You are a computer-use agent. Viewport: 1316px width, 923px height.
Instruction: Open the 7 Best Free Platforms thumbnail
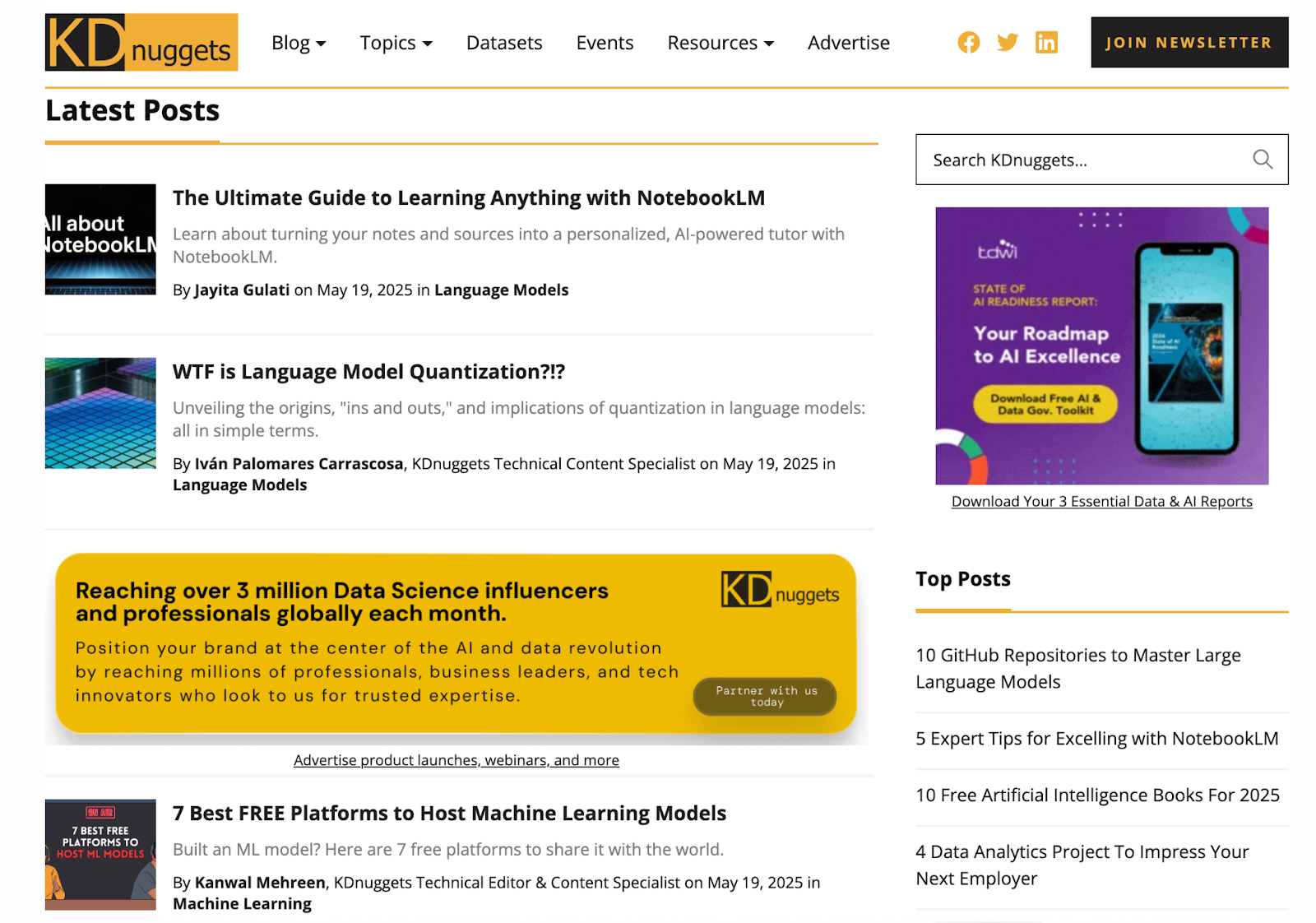[100, 854]
